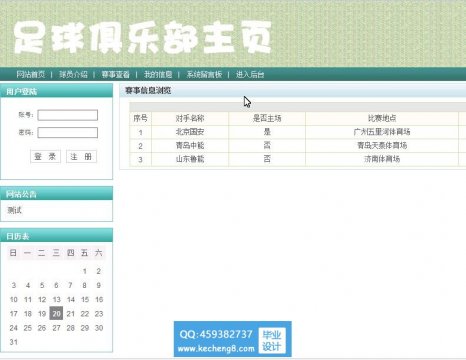Select the highlighted date 20 in calendar
466x360 pixels.
pos(56,313)
